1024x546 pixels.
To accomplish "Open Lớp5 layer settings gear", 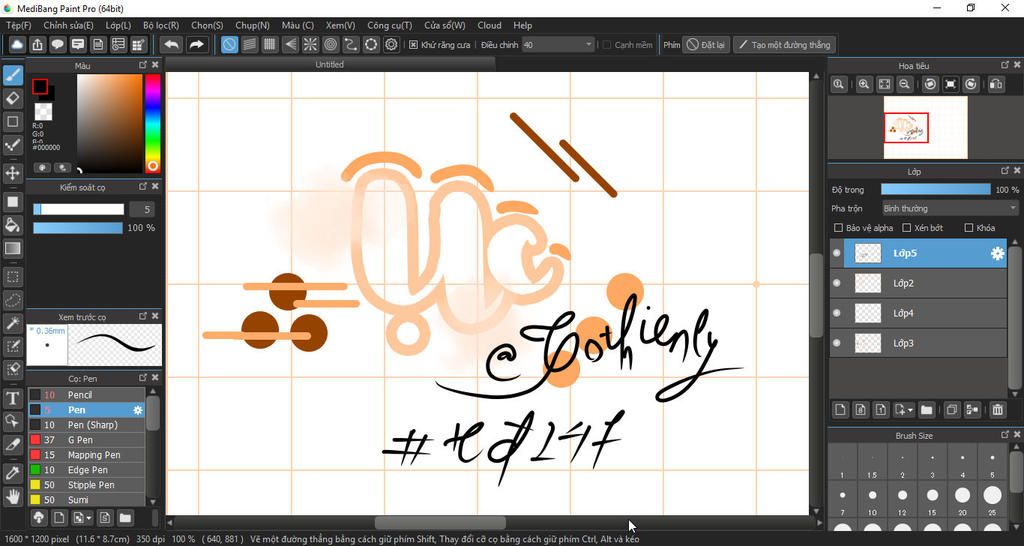I will tap(997, 253).
